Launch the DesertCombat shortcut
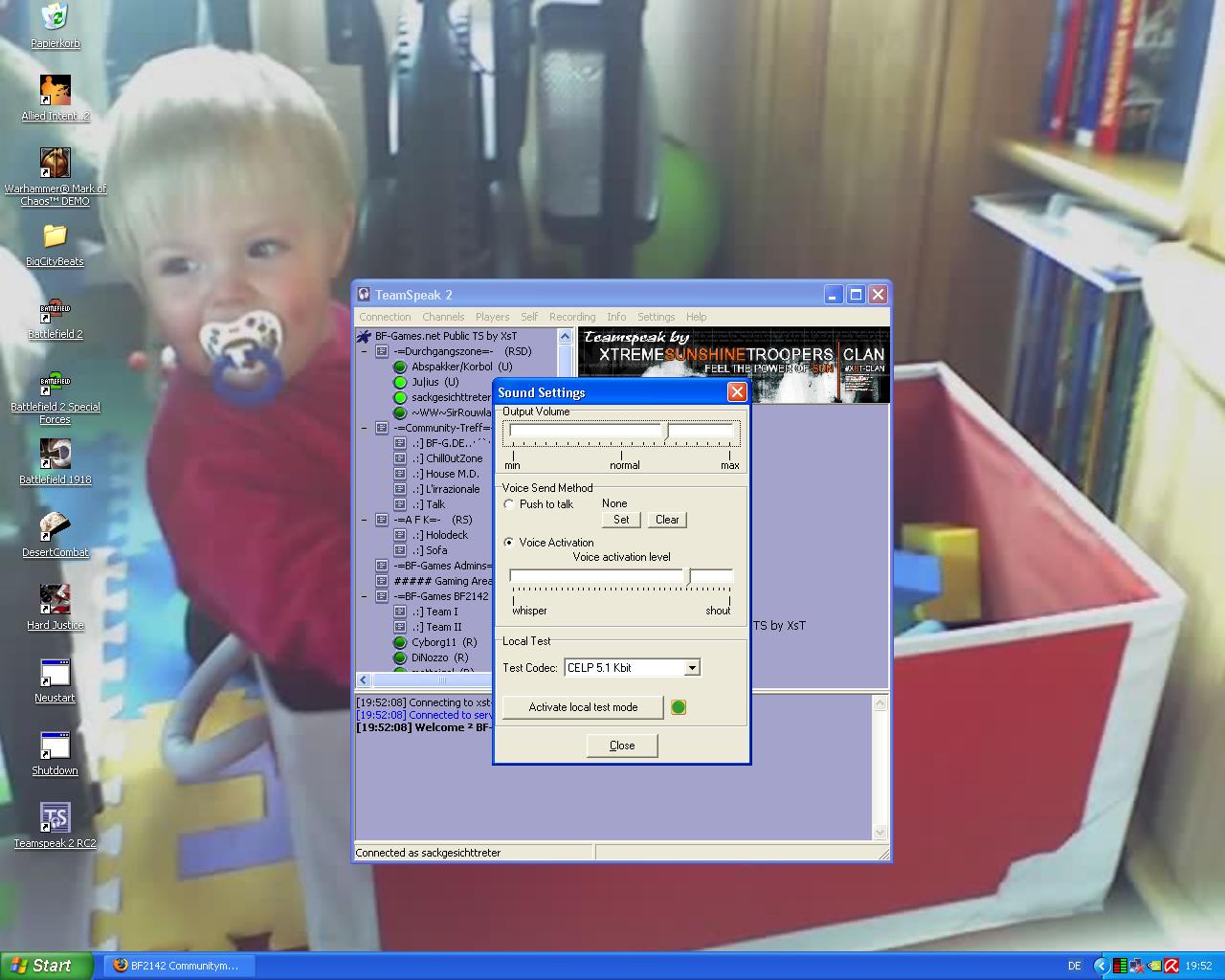 coord(55,526)
